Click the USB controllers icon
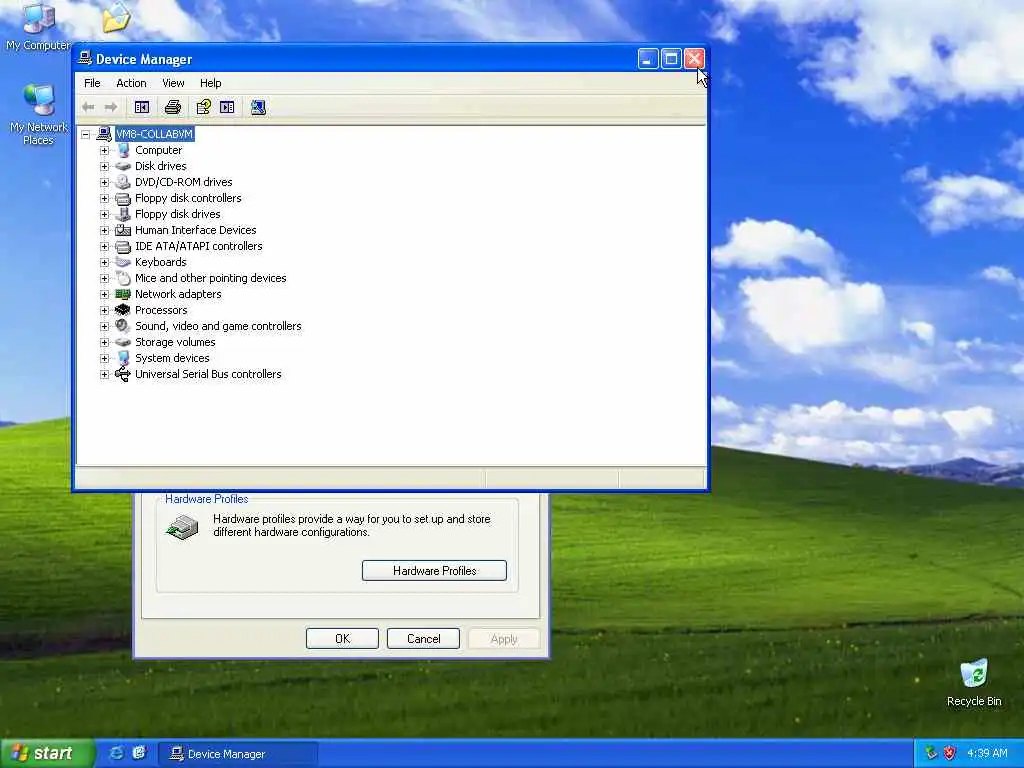 click(123, 374)
